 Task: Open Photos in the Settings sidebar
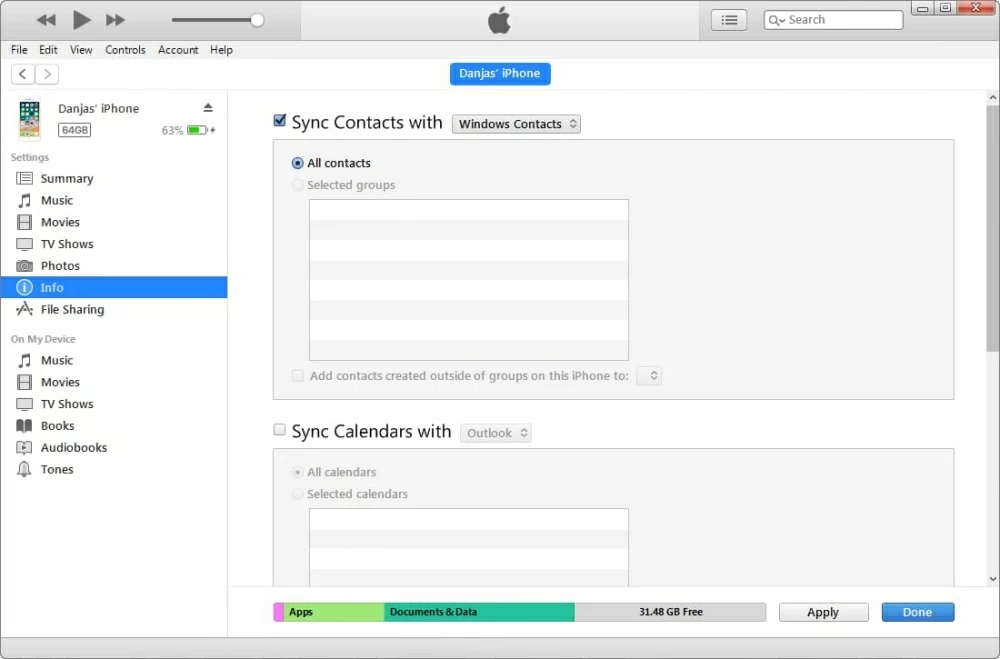pos(60,266)
